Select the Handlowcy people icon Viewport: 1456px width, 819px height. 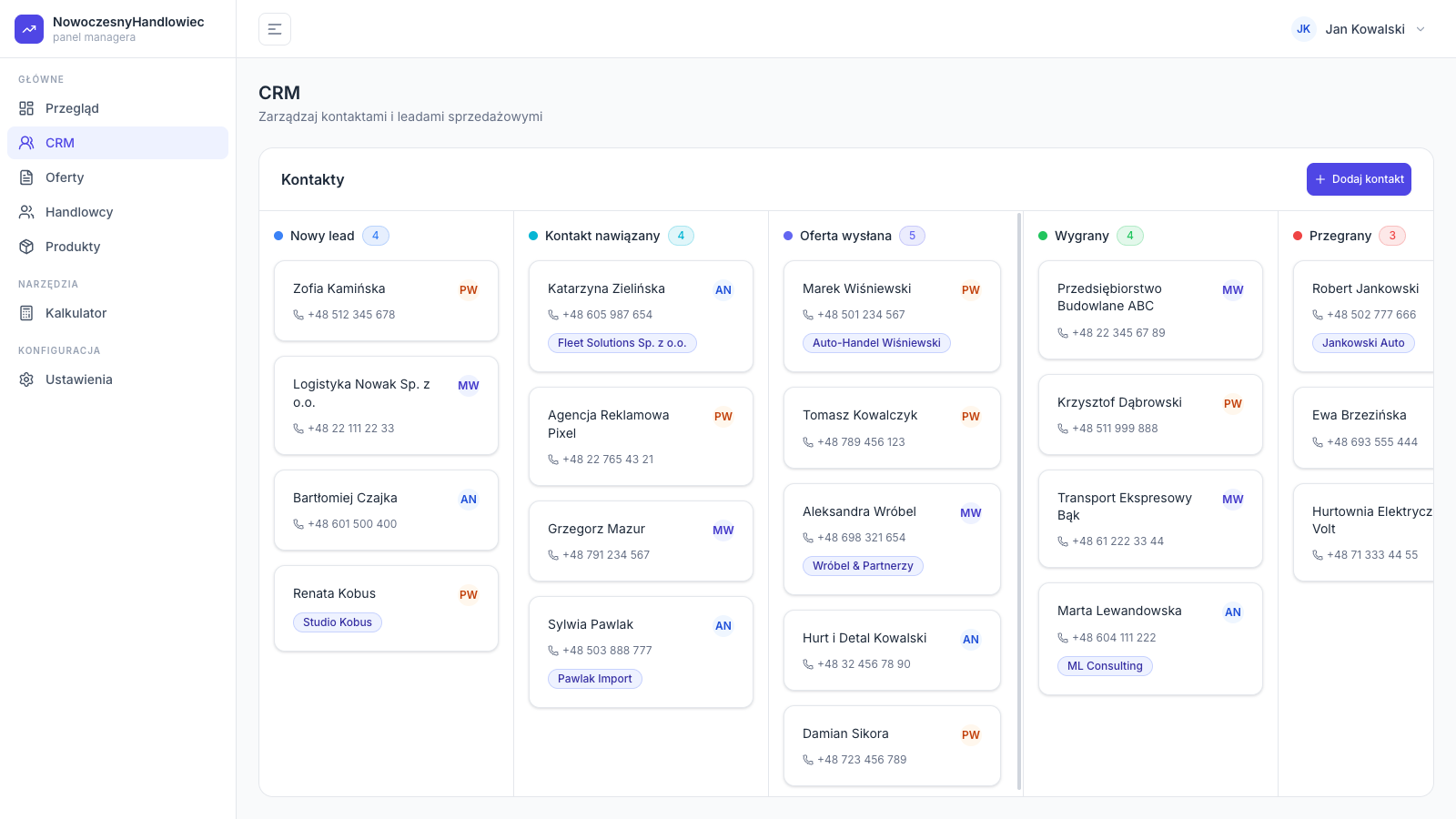tap(26, 212)
